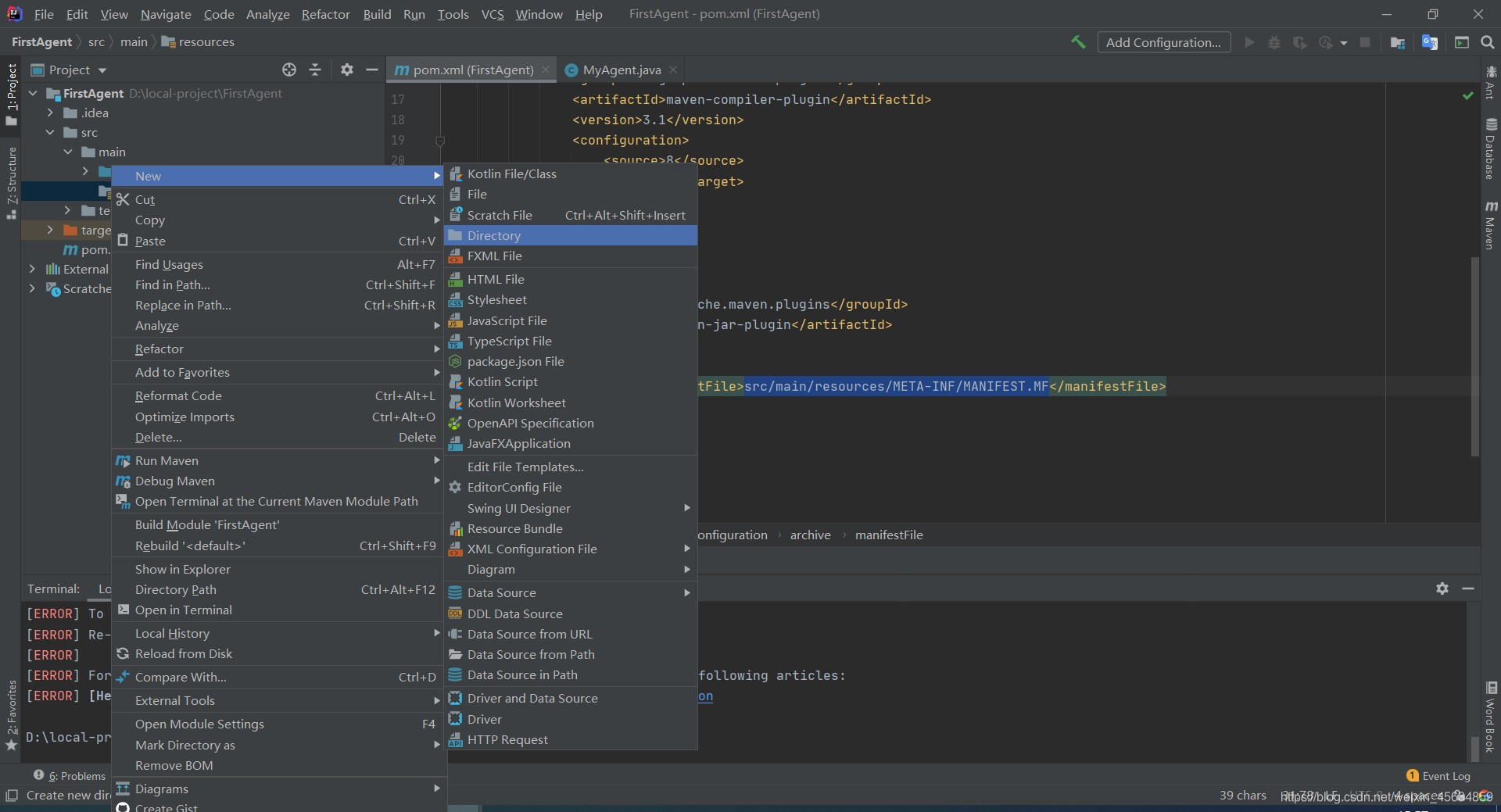Open the 6: Problems tool window button
Screen dimensions: 1501x812
(69, 776)
